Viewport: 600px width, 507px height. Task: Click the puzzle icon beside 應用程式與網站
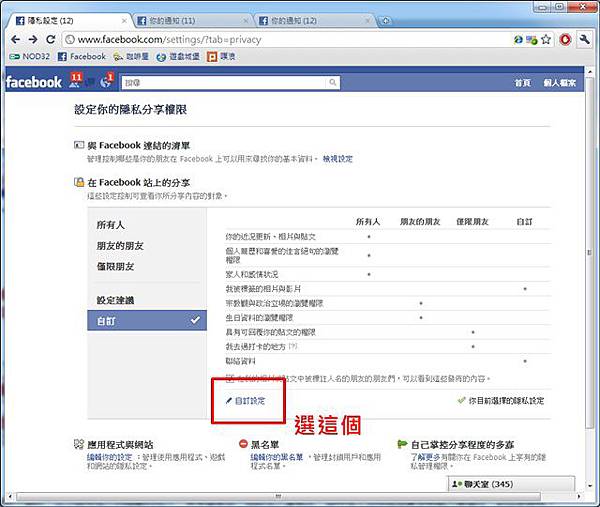[x=79, y=444]
